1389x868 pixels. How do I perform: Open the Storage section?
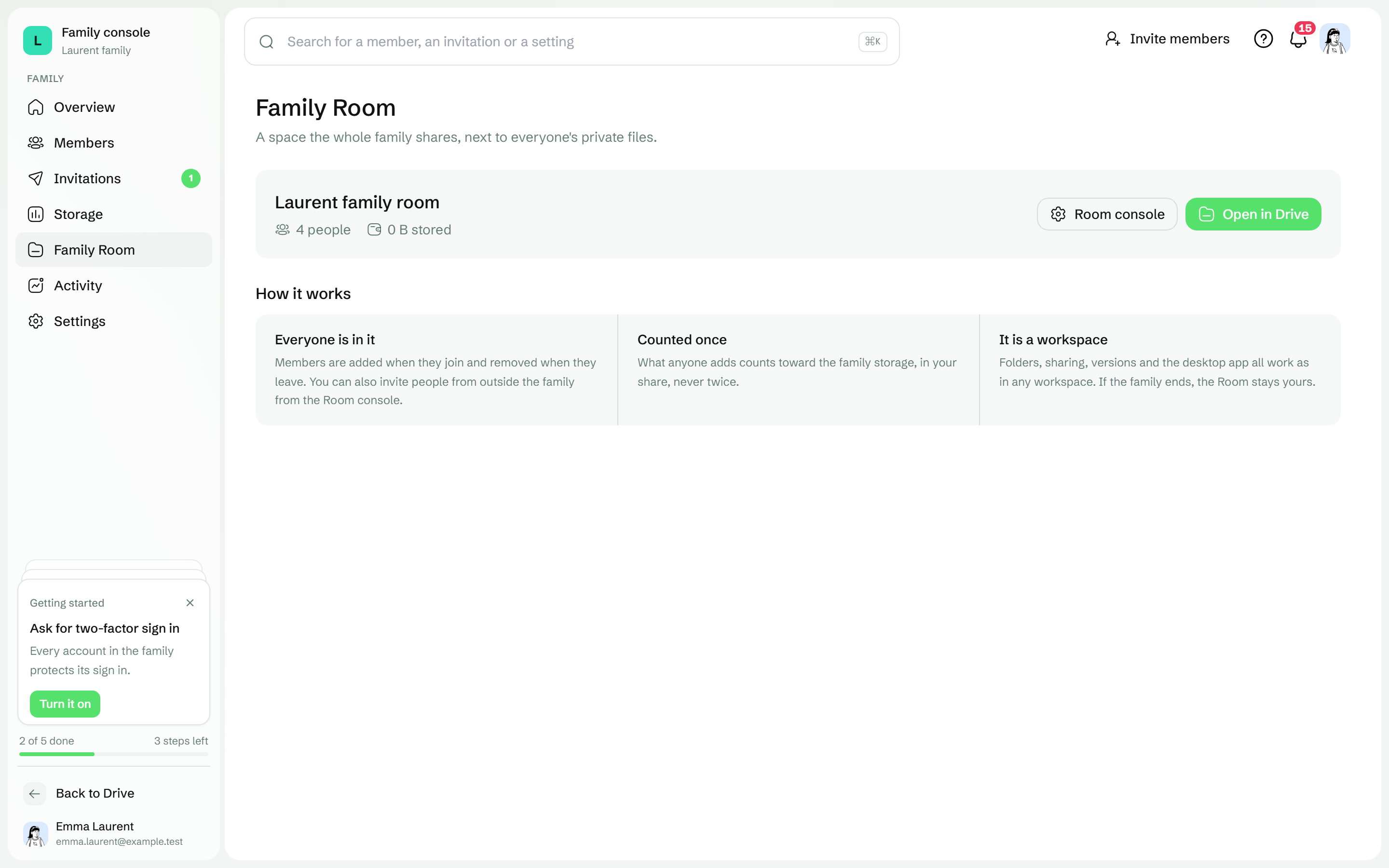coord(114,214)
